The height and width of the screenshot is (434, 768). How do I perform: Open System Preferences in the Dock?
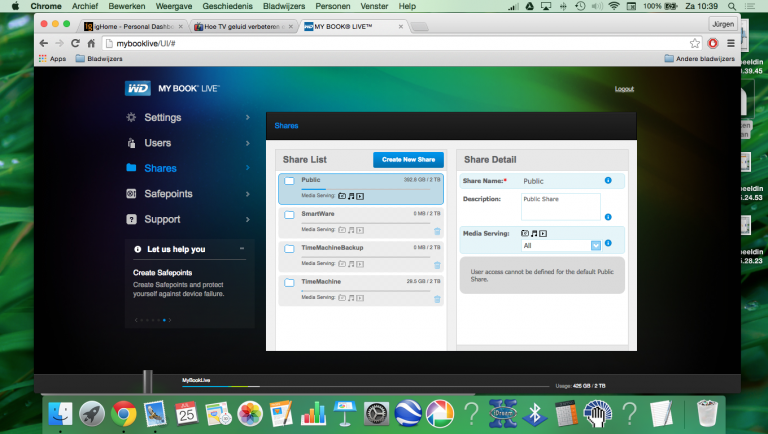pos(376,413)
